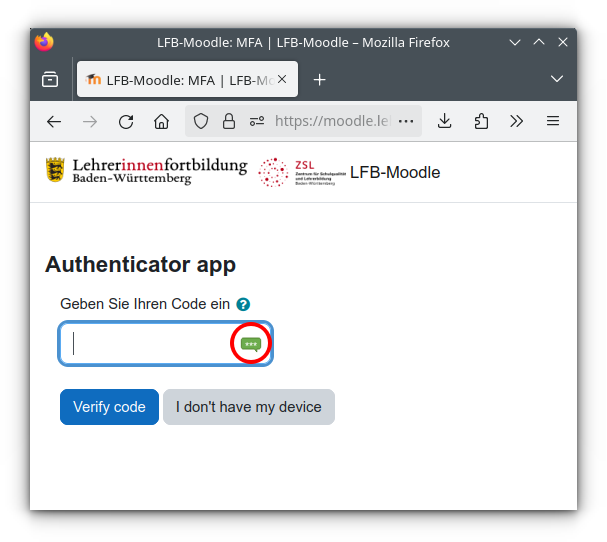
Task: Open the address bar three-dot menu
Action: [x=406, y=121]
